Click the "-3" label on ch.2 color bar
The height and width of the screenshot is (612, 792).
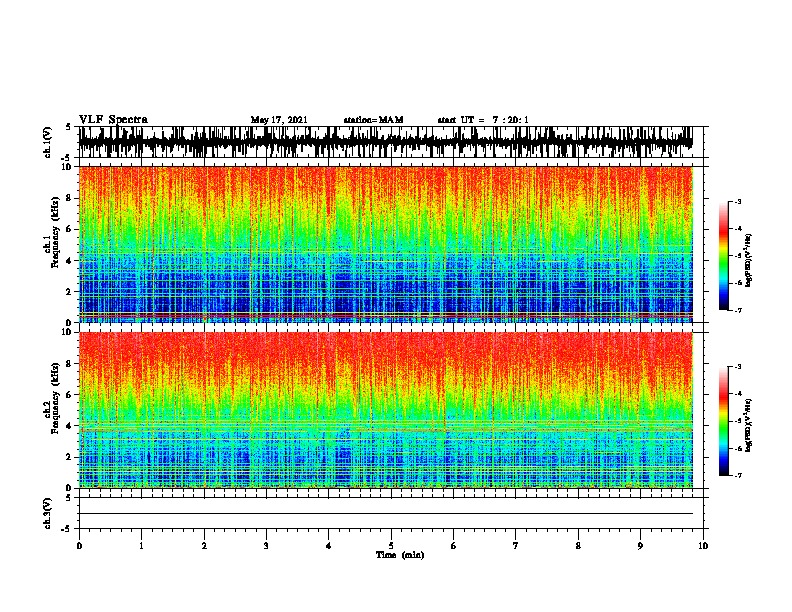click(x=738, y=367)
